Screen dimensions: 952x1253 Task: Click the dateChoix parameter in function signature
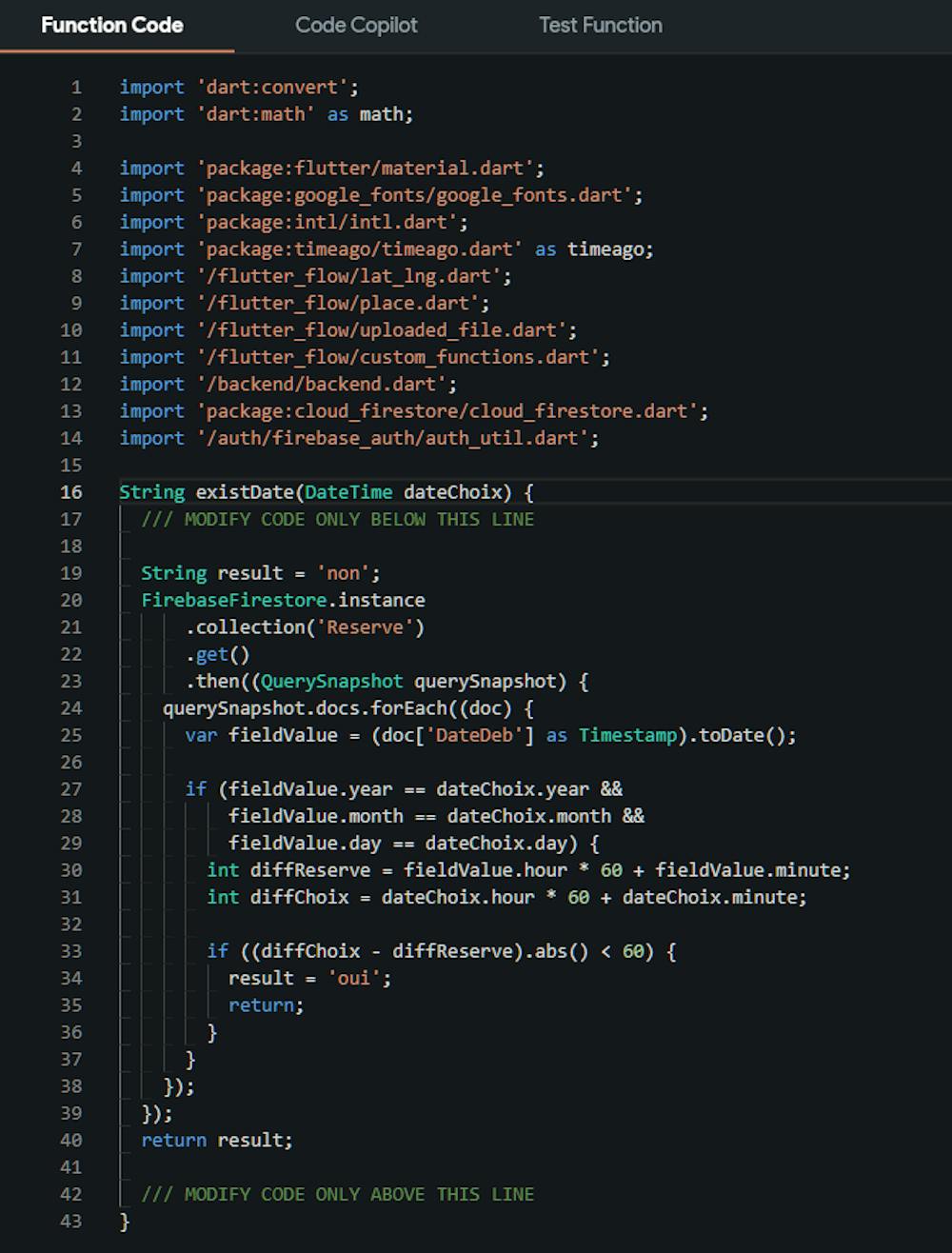tap(452, 492)
